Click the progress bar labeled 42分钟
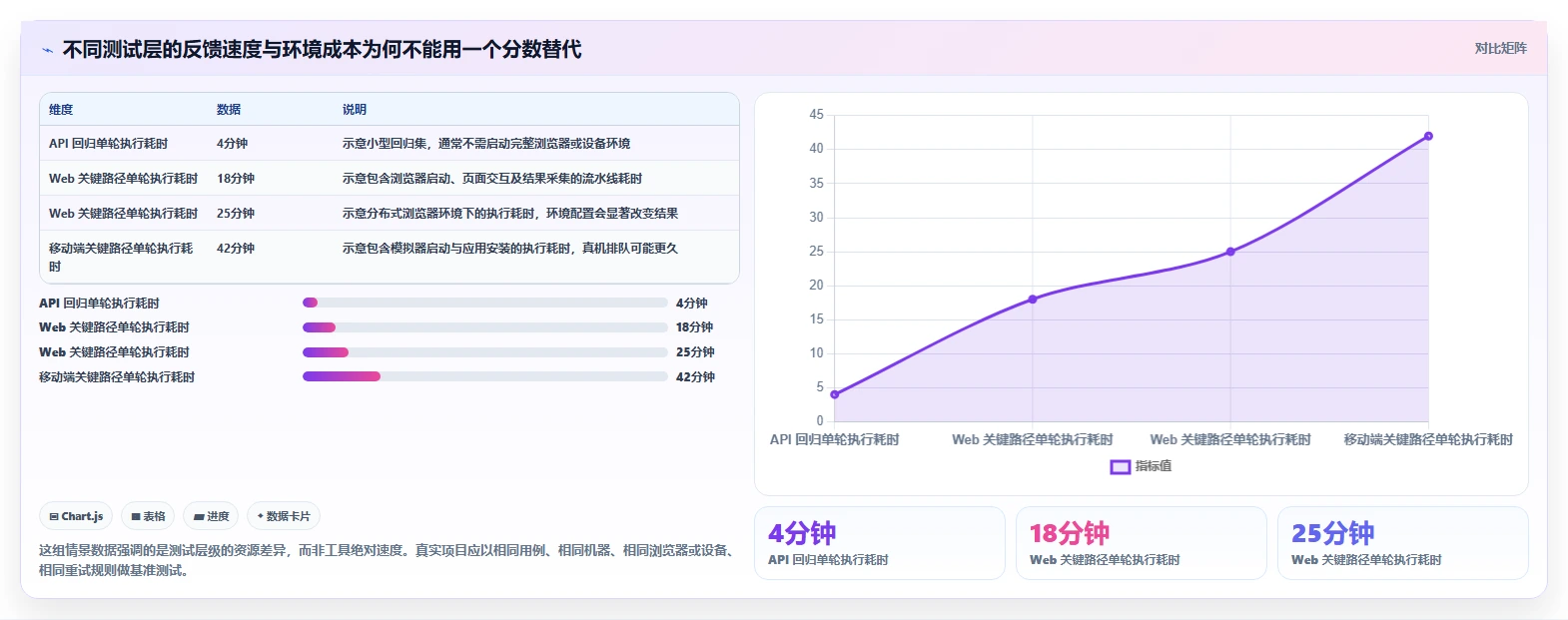1568x620 pixels. coord(484,376)
